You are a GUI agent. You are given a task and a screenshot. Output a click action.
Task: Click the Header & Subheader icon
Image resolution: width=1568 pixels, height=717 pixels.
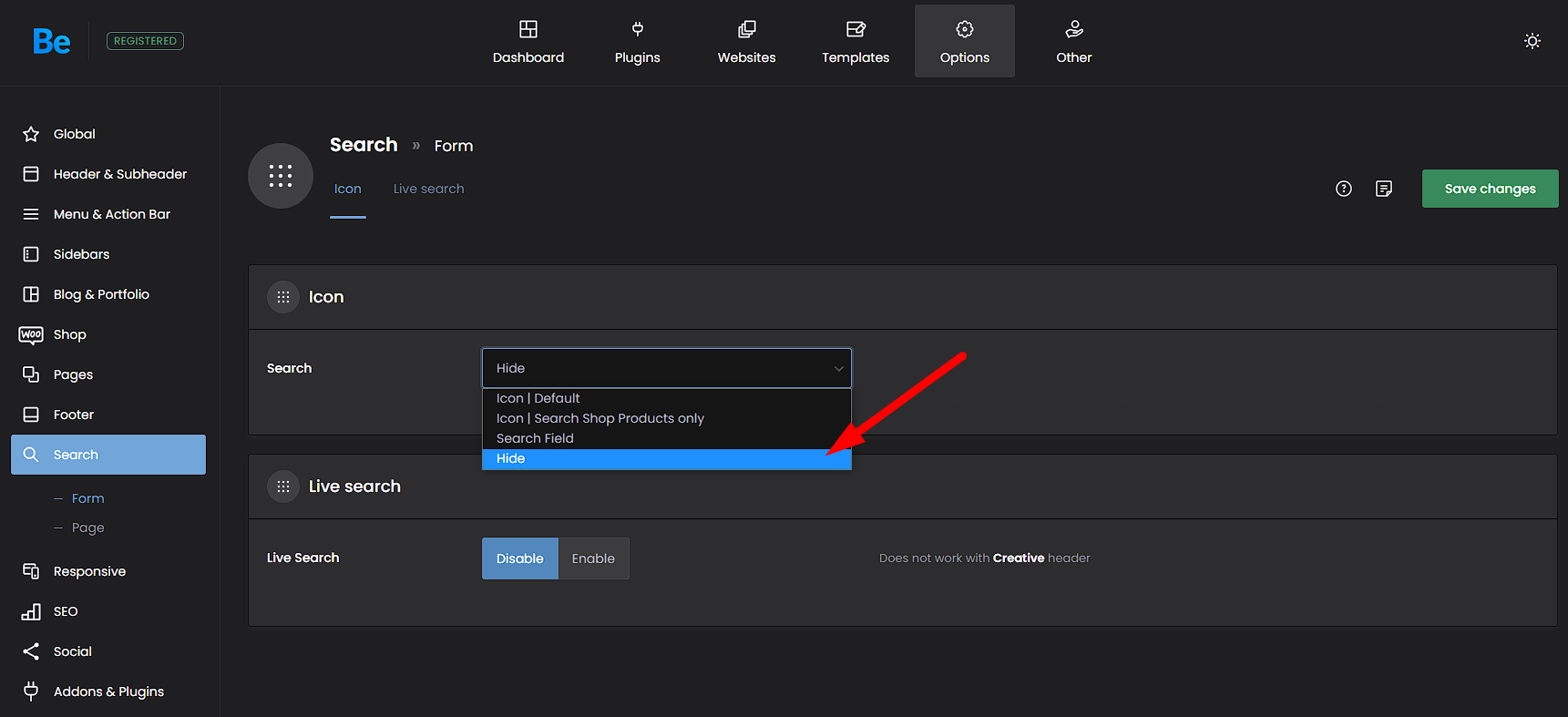click(31, 174)
